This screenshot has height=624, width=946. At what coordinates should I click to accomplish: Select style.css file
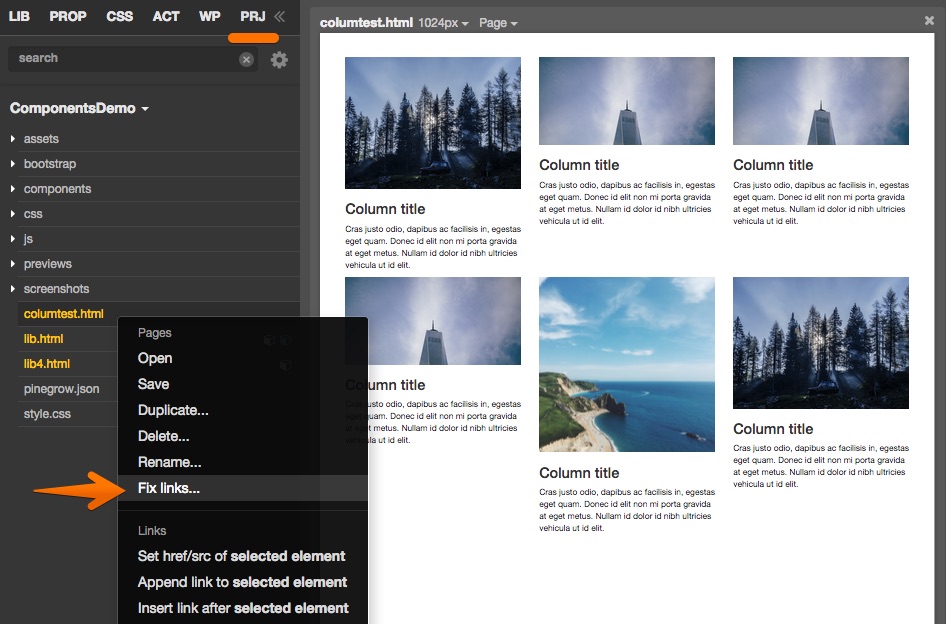[47, 414]
